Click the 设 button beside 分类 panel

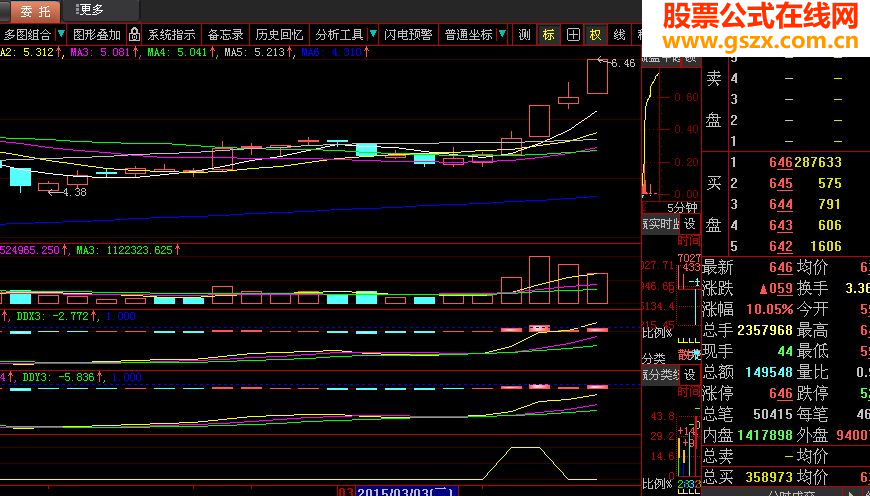[x=690, y=374]
